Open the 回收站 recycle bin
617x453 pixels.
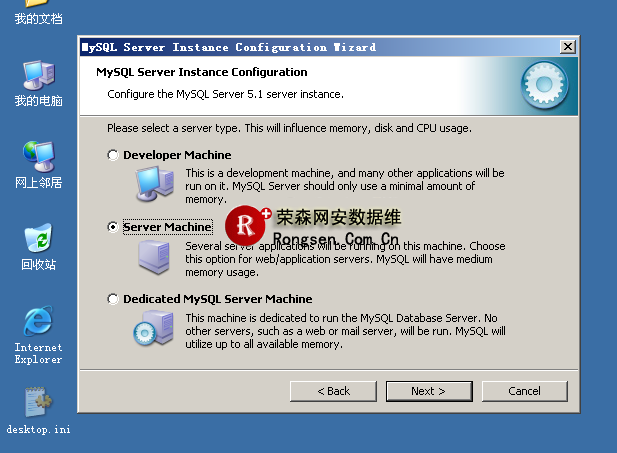point(38,240)
